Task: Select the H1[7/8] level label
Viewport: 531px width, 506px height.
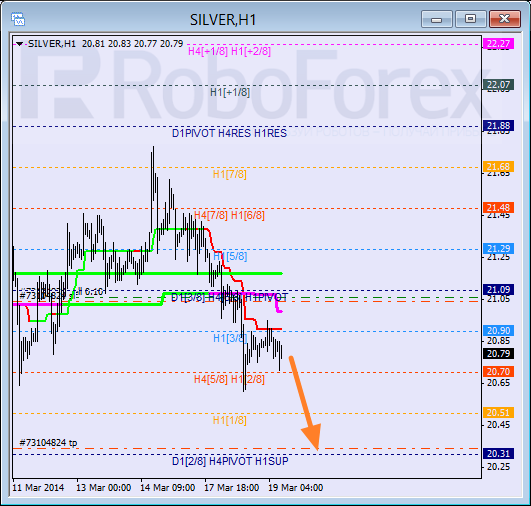Action: [x=230, y=174]
